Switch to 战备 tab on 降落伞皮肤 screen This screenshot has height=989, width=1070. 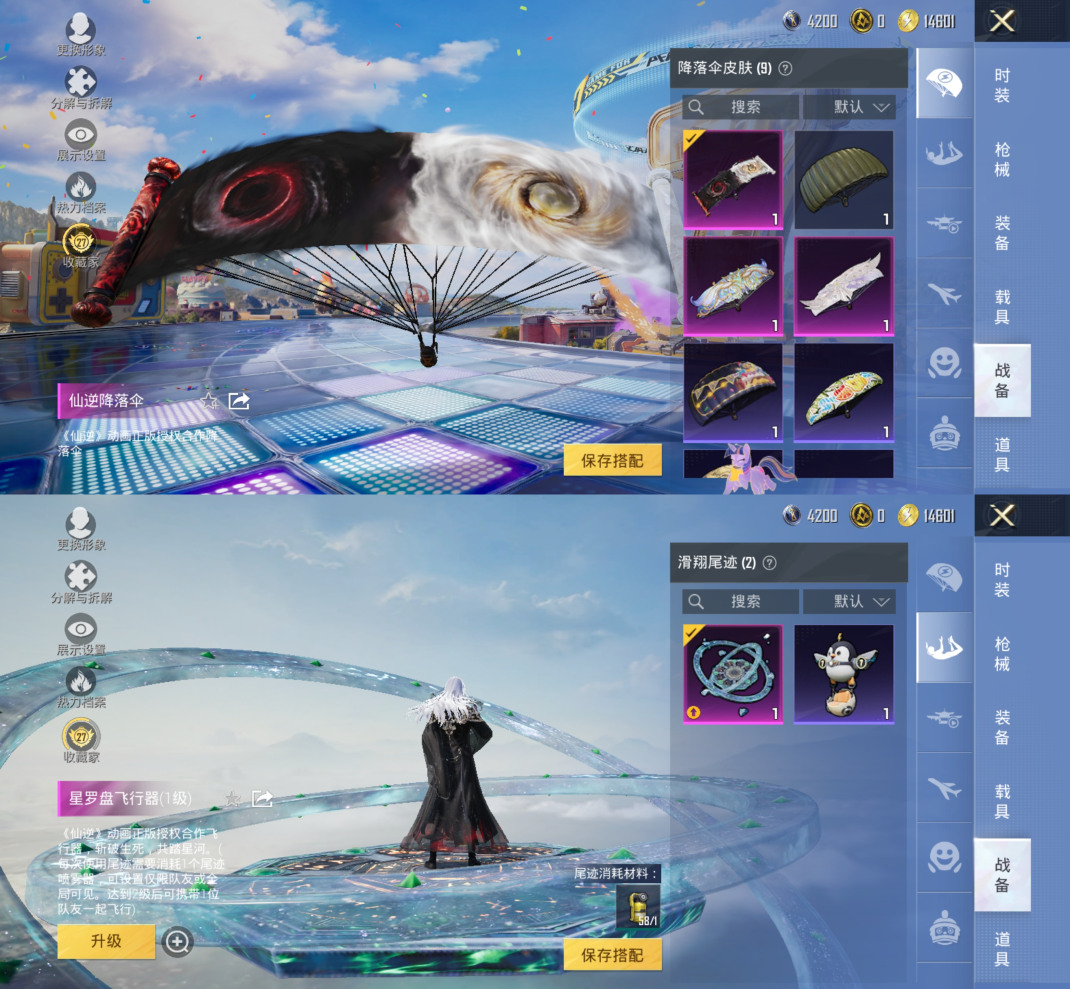coord(1002,380)
